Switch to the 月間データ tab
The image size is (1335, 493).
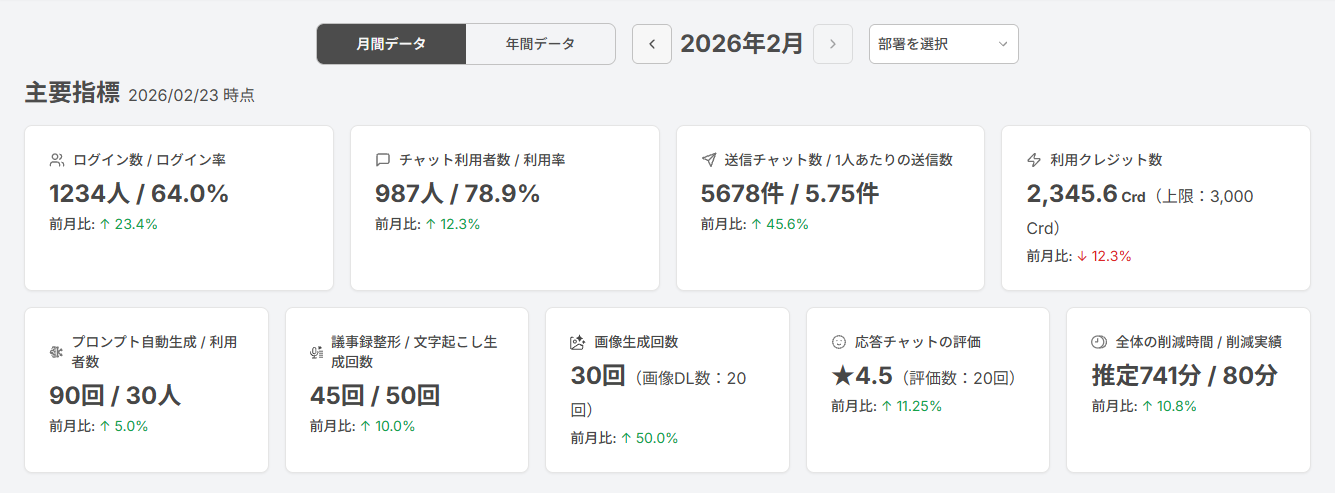click(x=391, y=44)
